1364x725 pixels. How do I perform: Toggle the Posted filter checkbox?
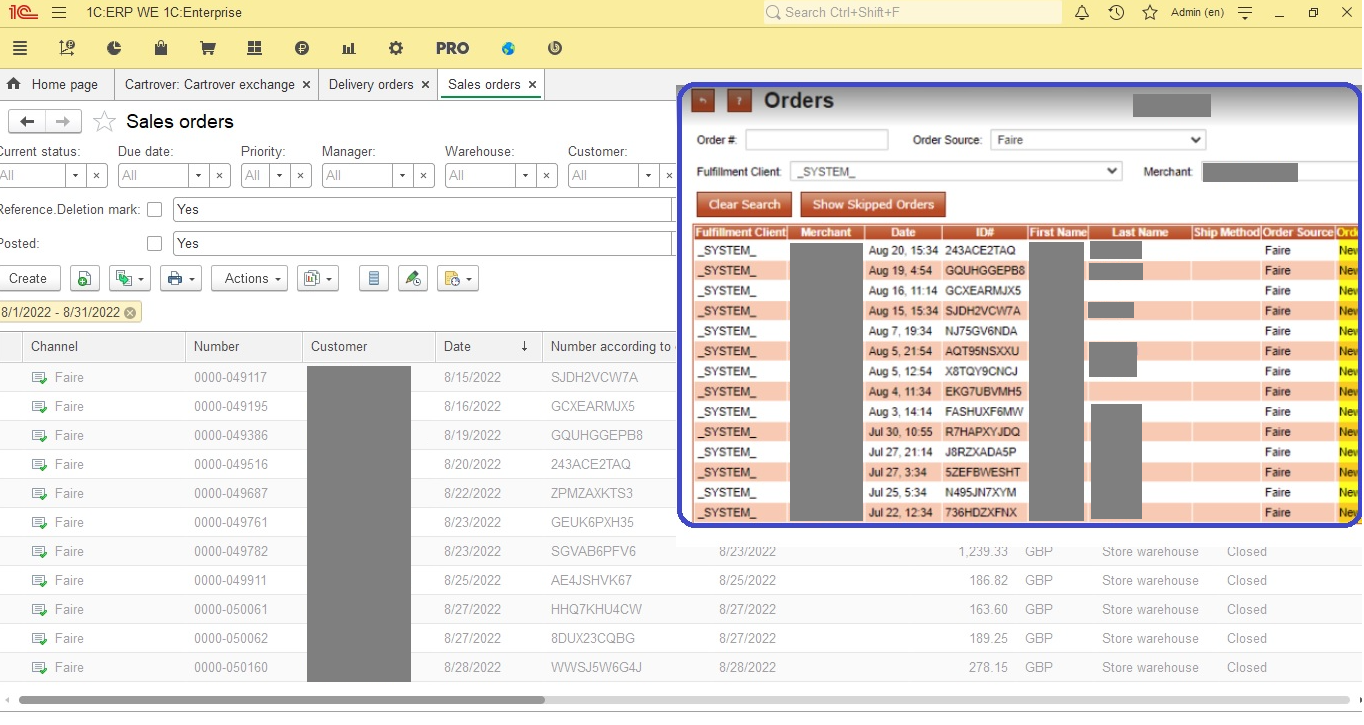coord(154,243)
